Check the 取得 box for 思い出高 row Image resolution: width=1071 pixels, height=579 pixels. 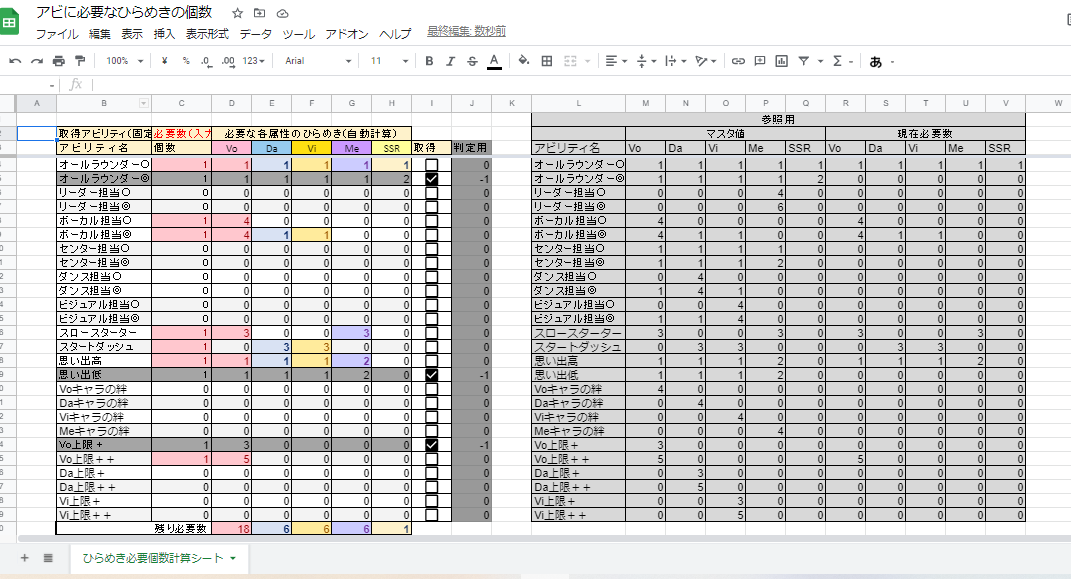click(x=431, y=361)
